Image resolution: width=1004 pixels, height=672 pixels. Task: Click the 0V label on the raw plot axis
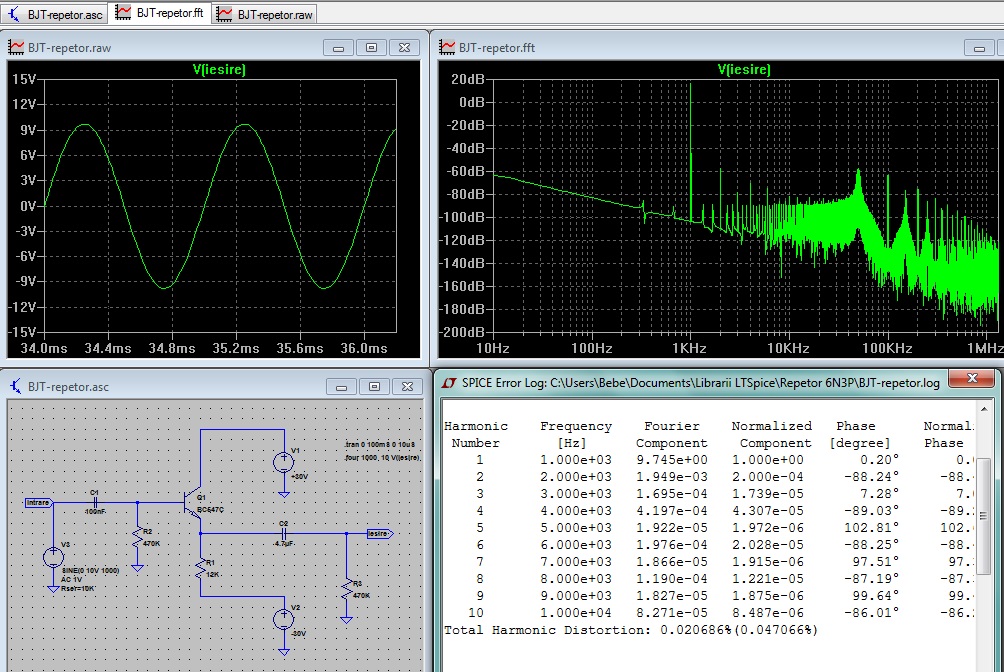[28, 206]
